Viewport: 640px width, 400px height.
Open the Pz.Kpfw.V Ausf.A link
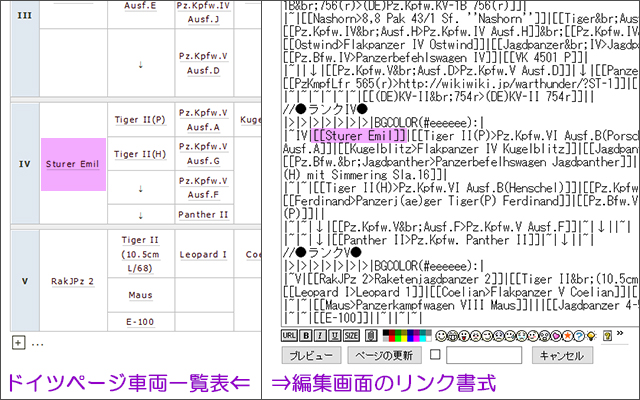point(203,120)
